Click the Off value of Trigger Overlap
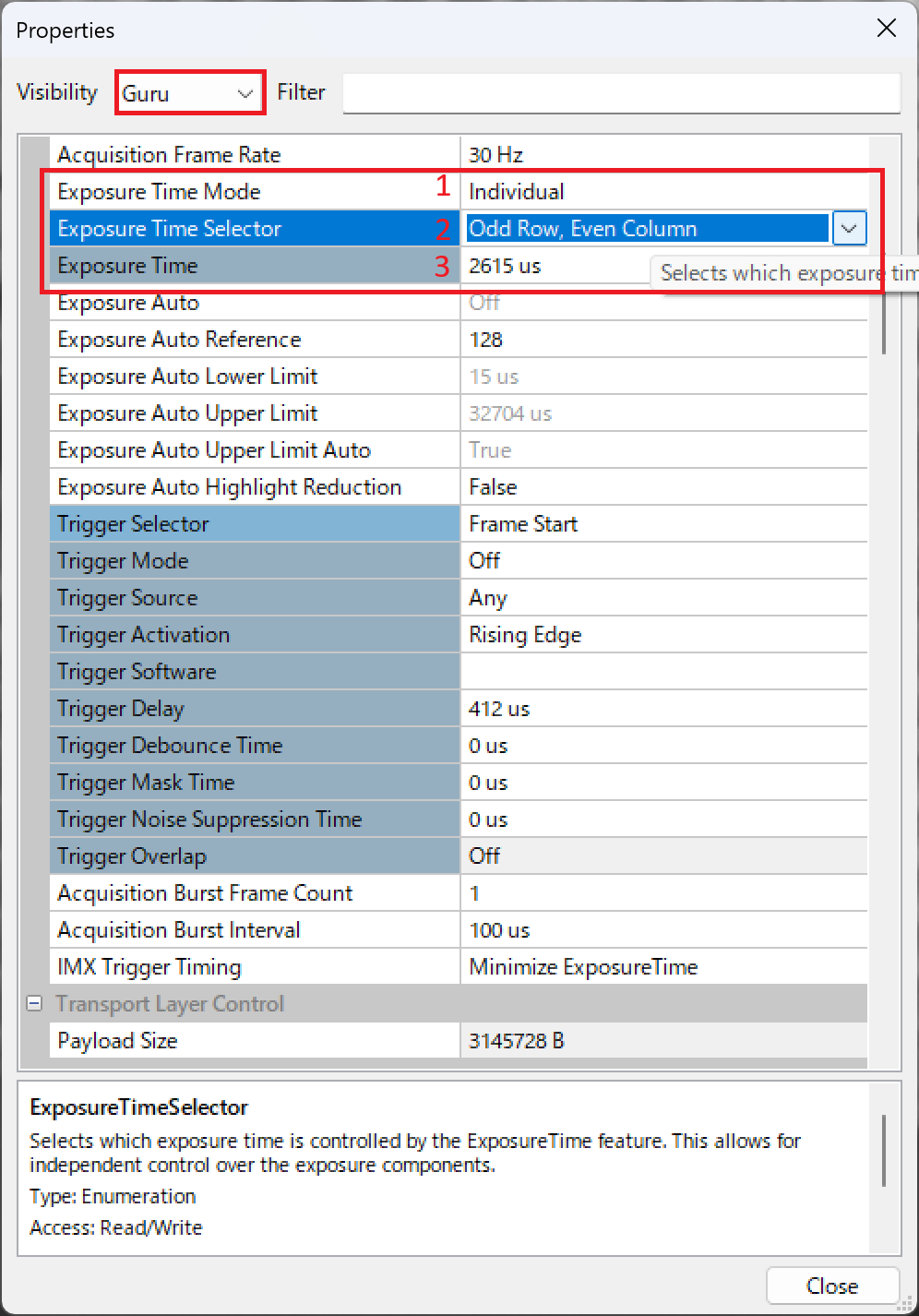The width and height of the screenshot is (919, 1316). tap(484, 855)
